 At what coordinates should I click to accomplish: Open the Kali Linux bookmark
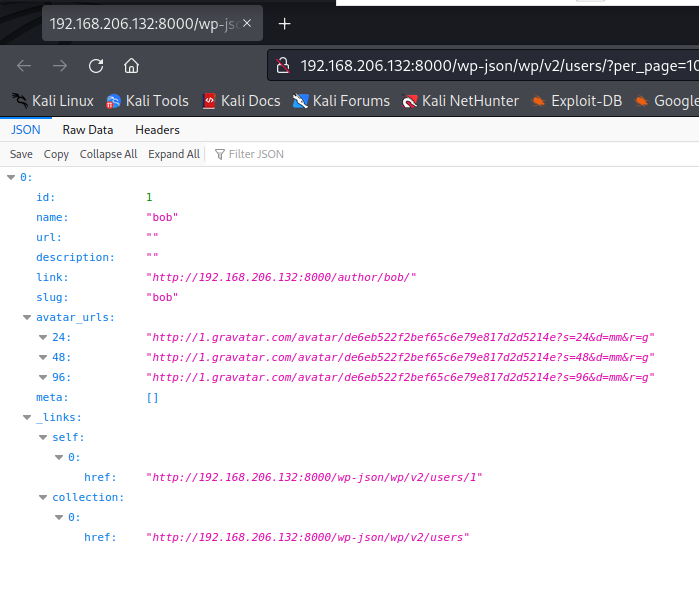point(53,101)
